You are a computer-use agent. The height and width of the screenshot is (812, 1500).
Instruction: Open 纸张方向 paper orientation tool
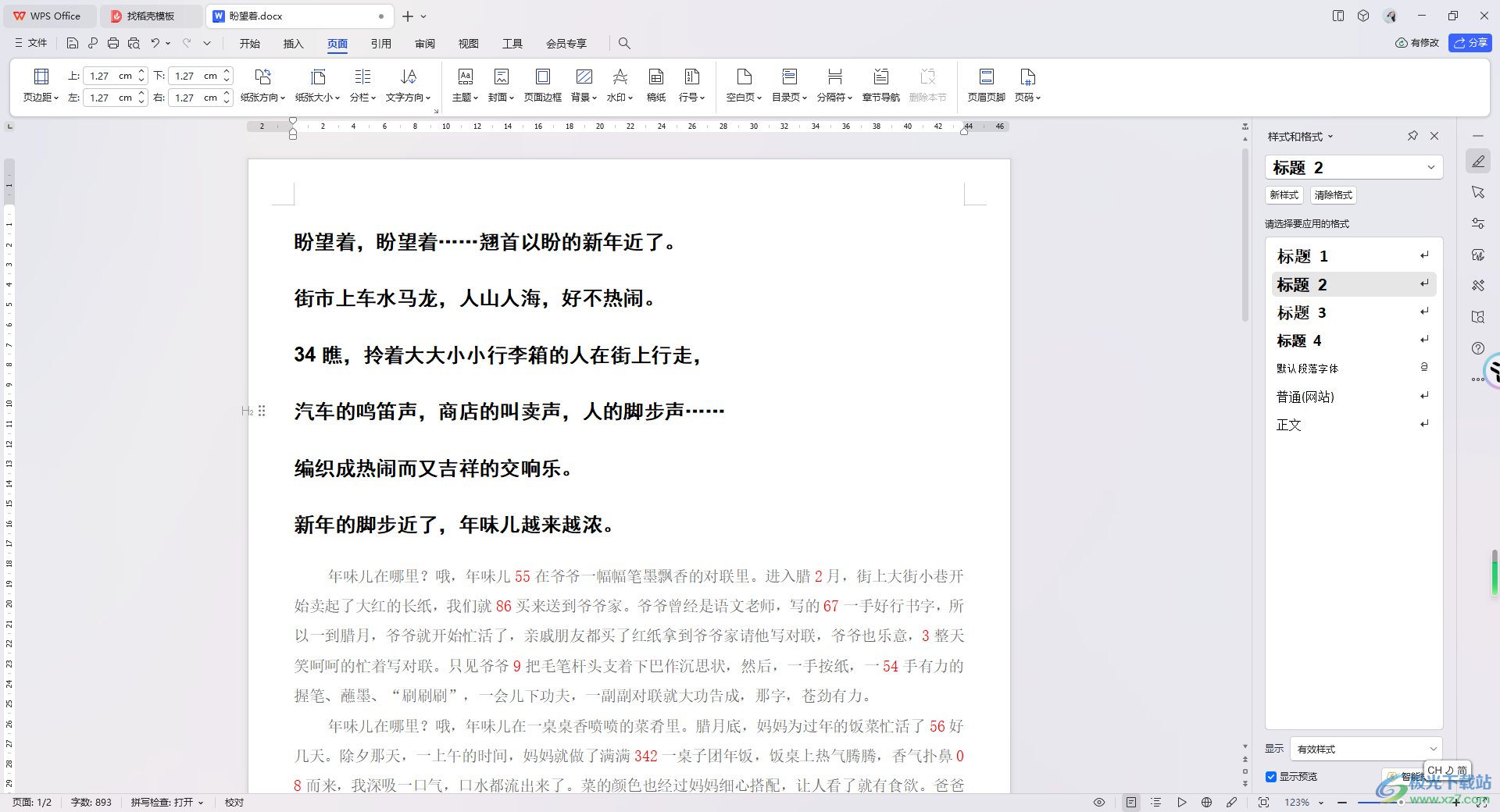(x=262, y=85)
